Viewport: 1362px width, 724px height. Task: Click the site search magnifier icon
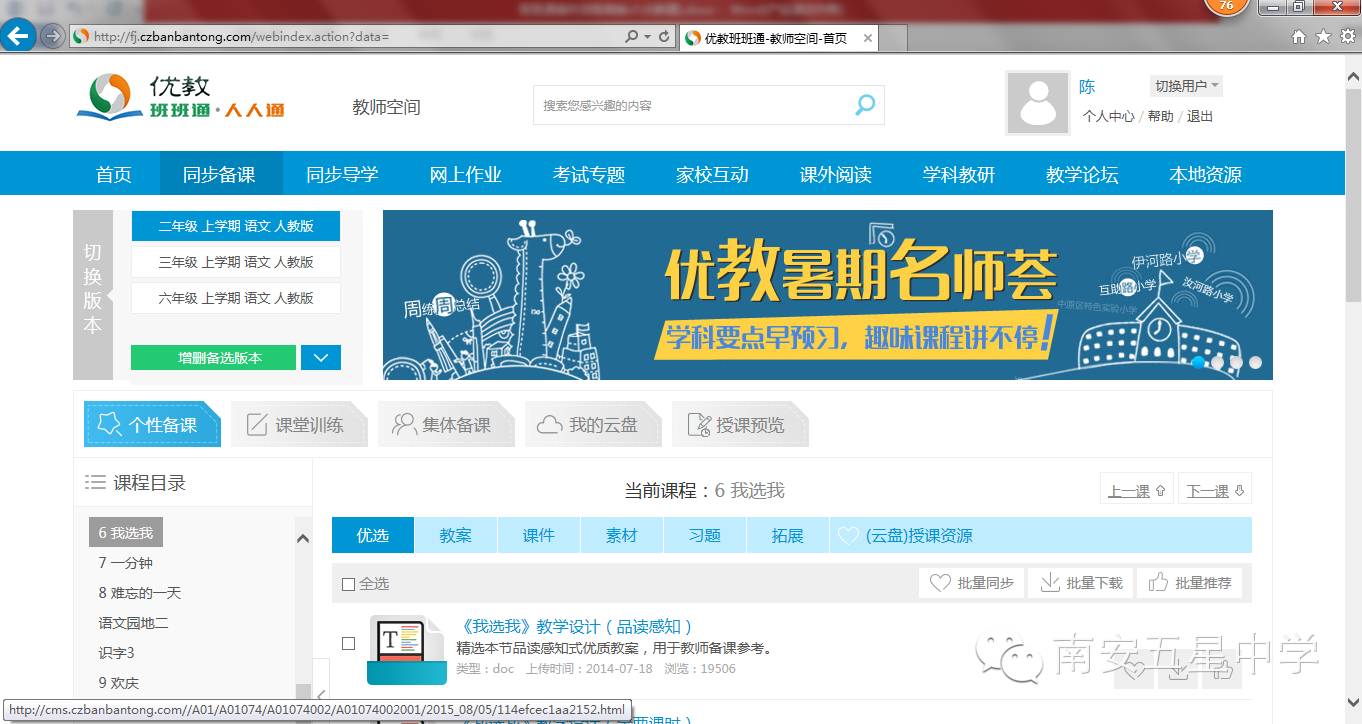point(865,105)
